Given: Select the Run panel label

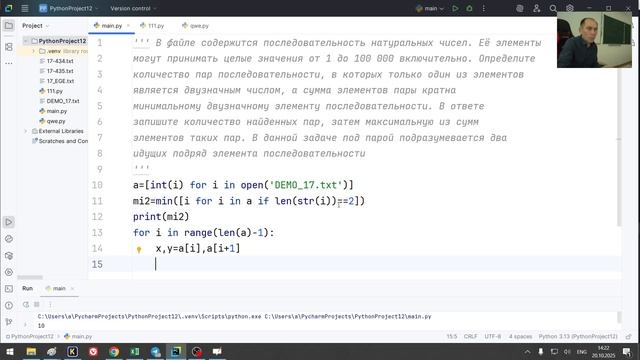Looking at the screenshot, I should coord(27,288).
